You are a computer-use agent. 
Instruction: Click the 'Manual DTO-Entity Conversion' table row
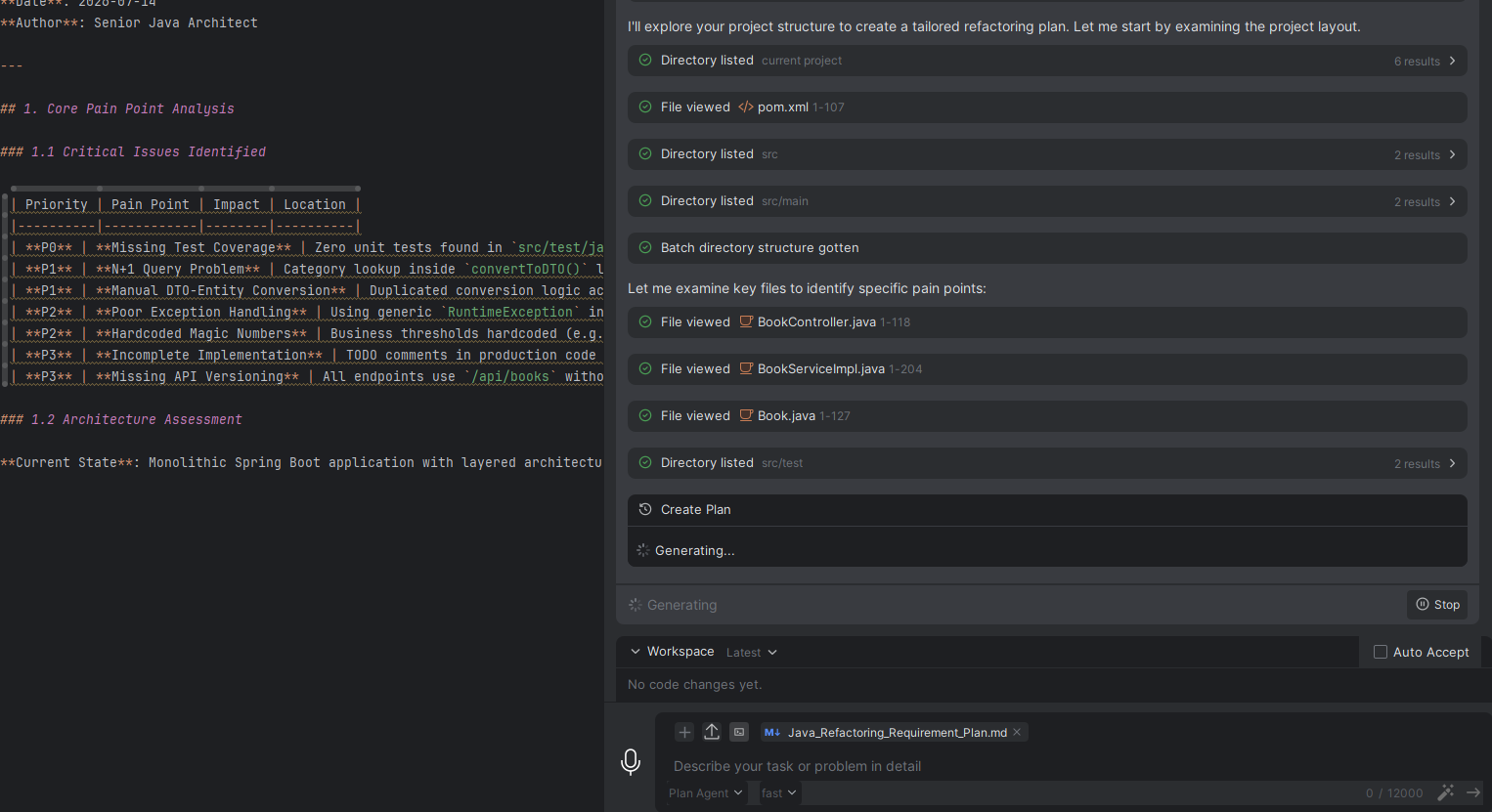[307, 290]
